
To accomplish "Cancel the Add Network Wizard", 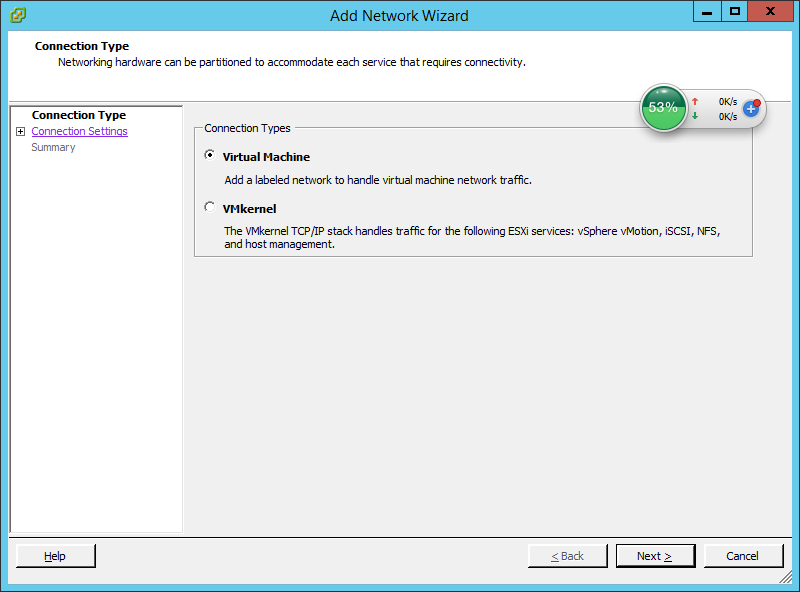I will 743,556.
